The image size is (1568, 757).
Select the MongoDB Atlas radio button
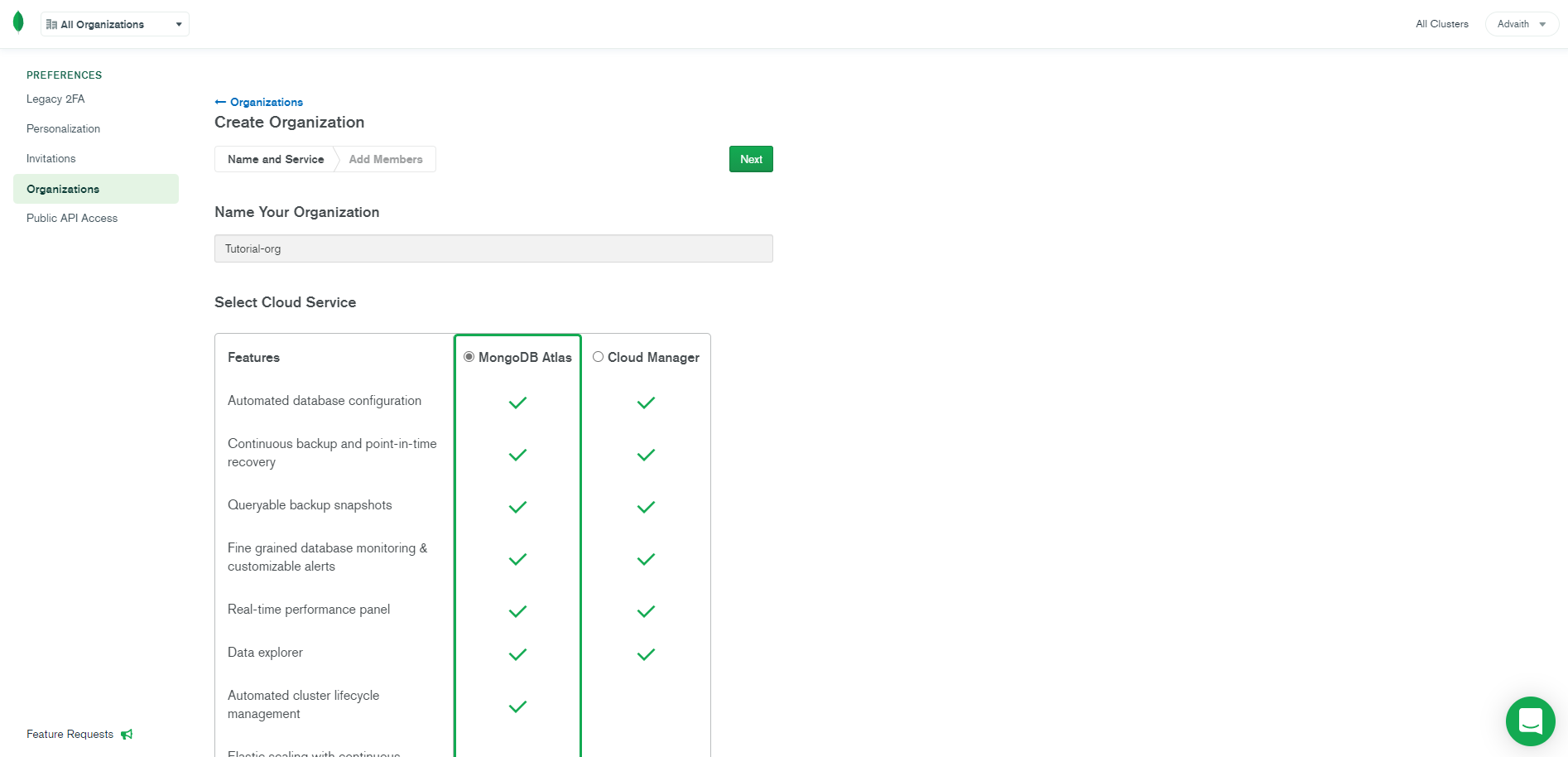(469, 357)
